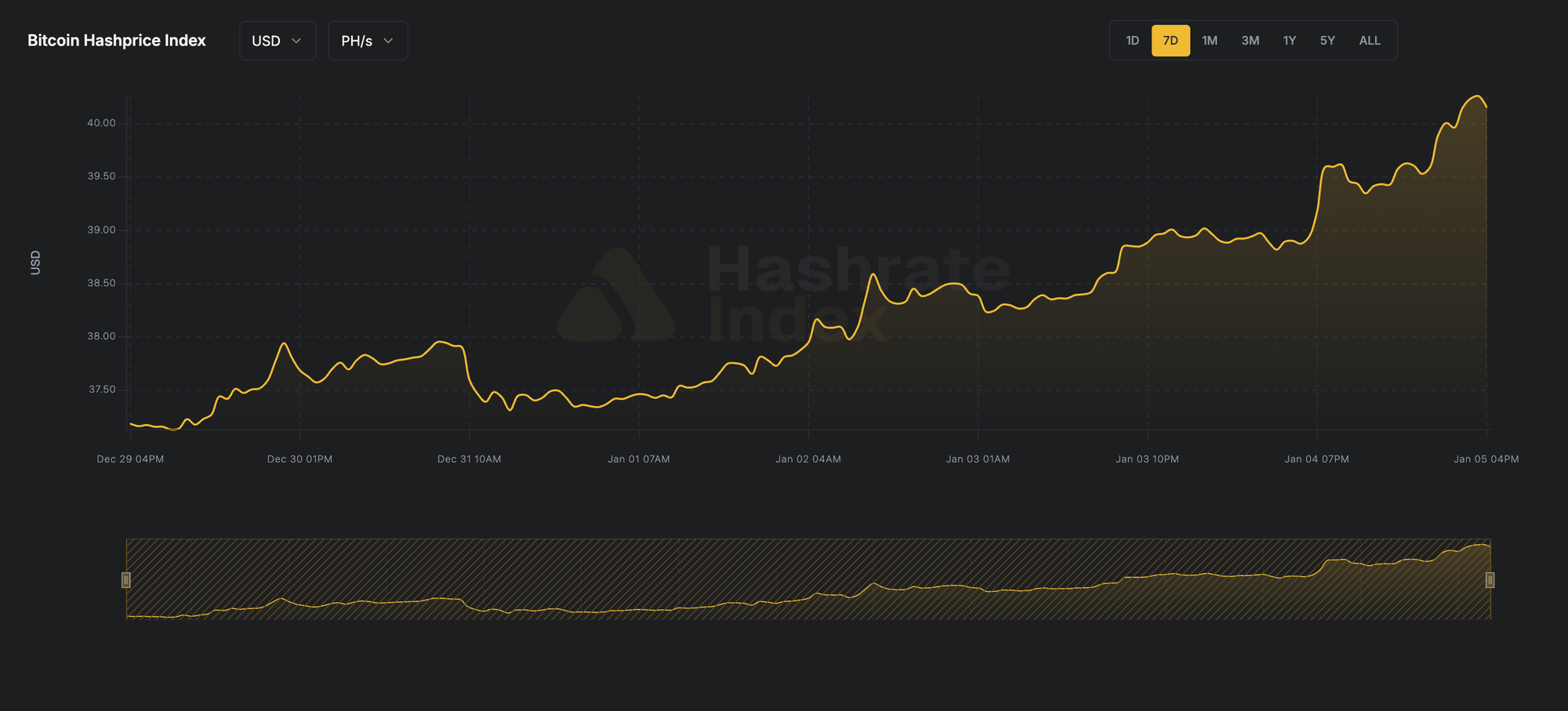Expand the chevron next to PH/s

click(x=390, y=41)
